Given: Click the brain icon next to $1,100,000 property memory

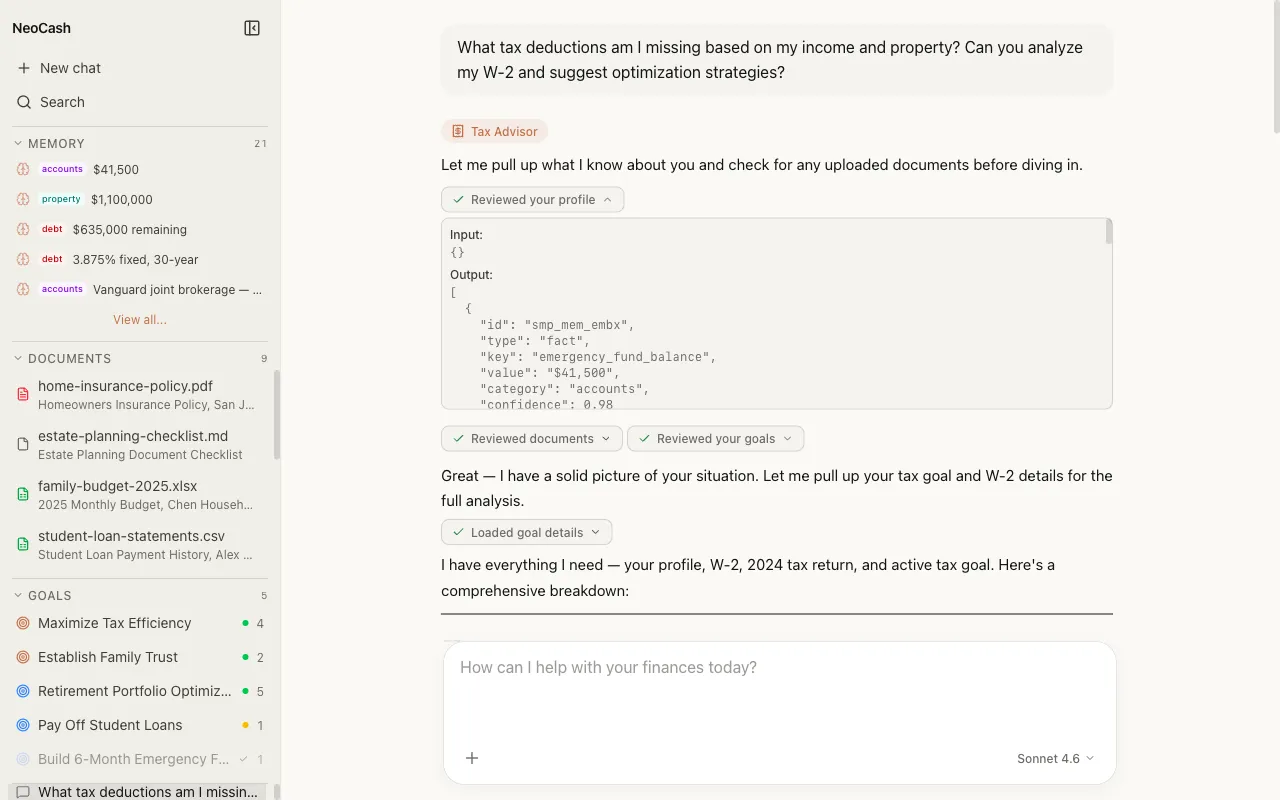Looking at the screenshot, I should click(x=23, y=199).
